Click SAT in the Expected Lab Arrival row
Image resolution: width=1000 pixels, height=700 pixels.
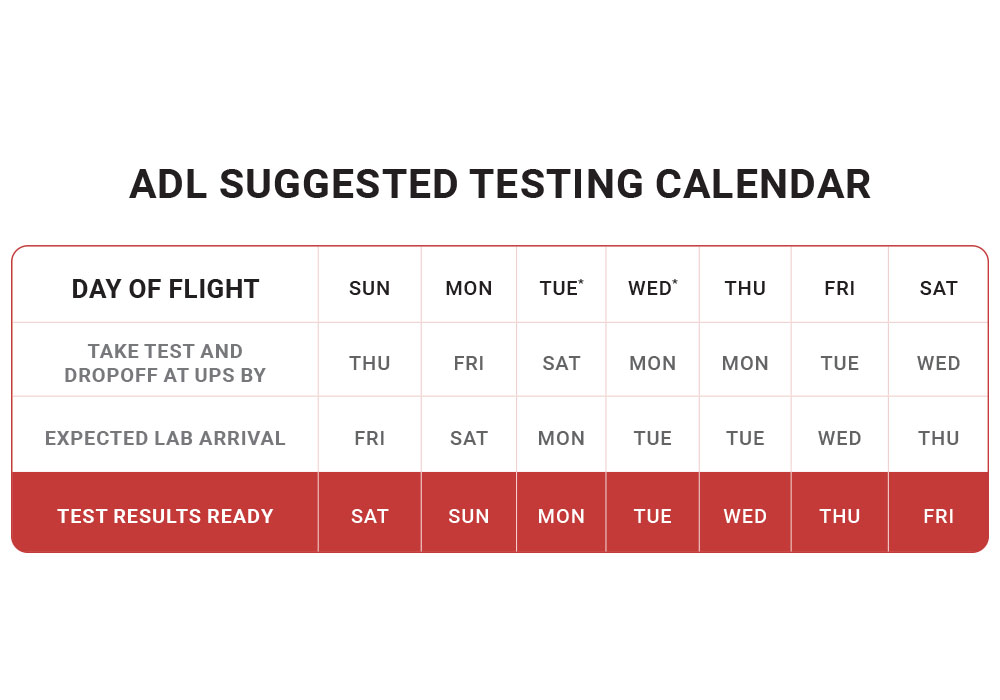[x=469, y=438]
